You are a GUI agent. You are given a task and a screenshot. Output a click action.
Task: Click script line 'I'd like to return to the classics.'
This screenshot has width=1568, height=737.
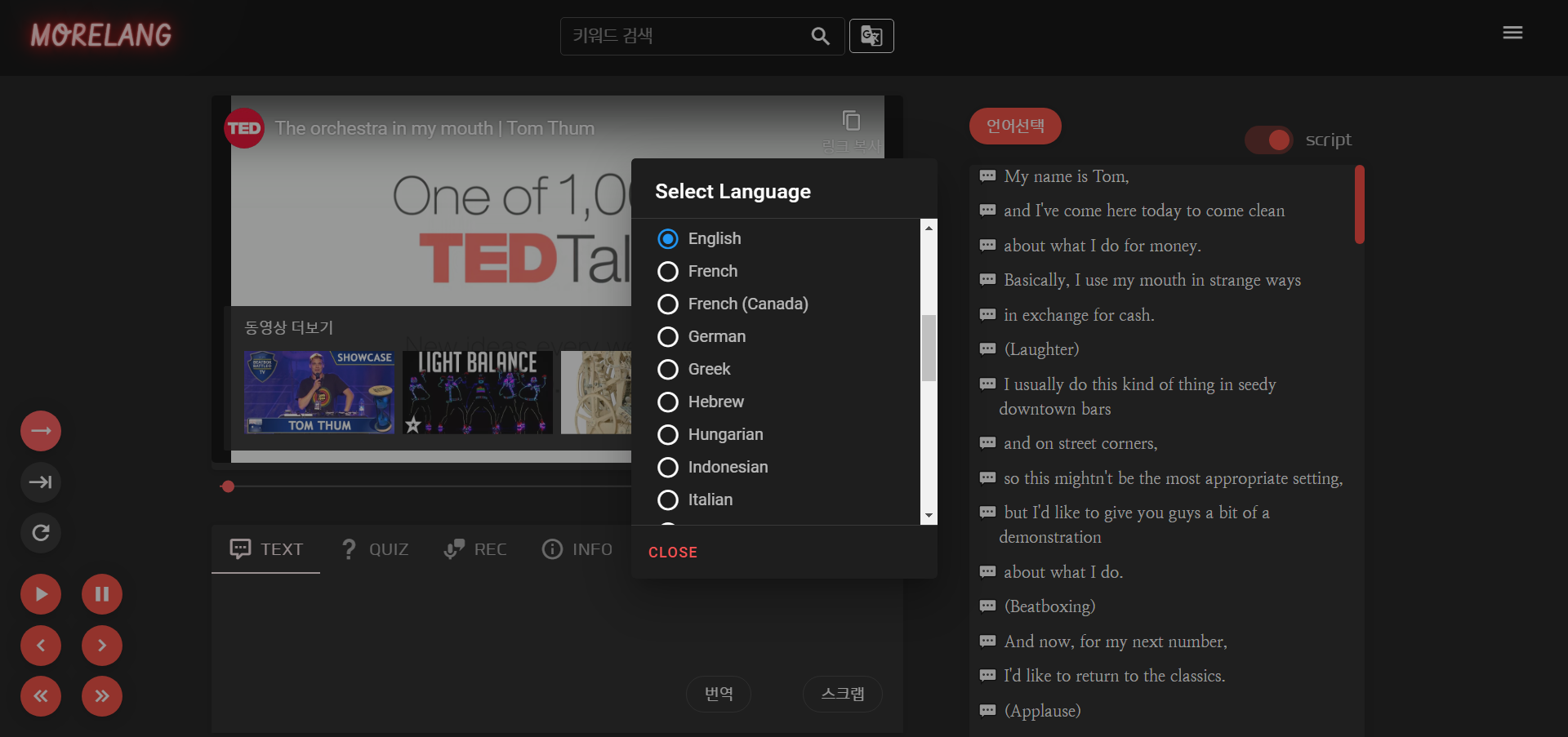pyautogui.click(x=1115, y=676)
